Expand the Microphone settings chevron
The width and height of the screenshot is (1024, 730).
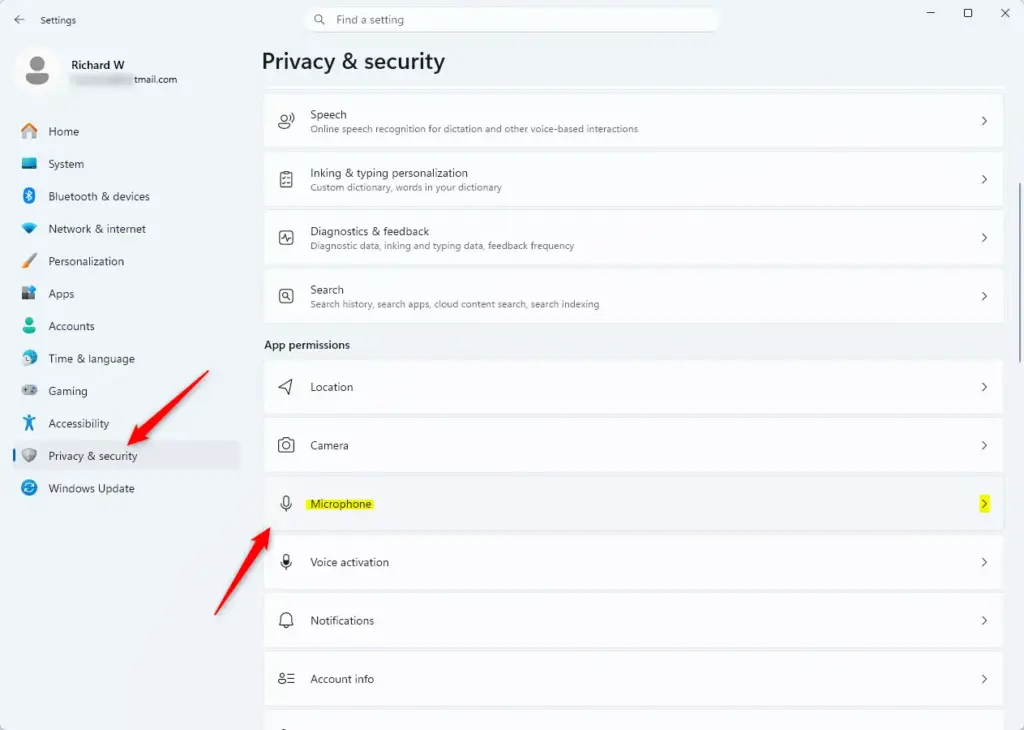point(984,504)
